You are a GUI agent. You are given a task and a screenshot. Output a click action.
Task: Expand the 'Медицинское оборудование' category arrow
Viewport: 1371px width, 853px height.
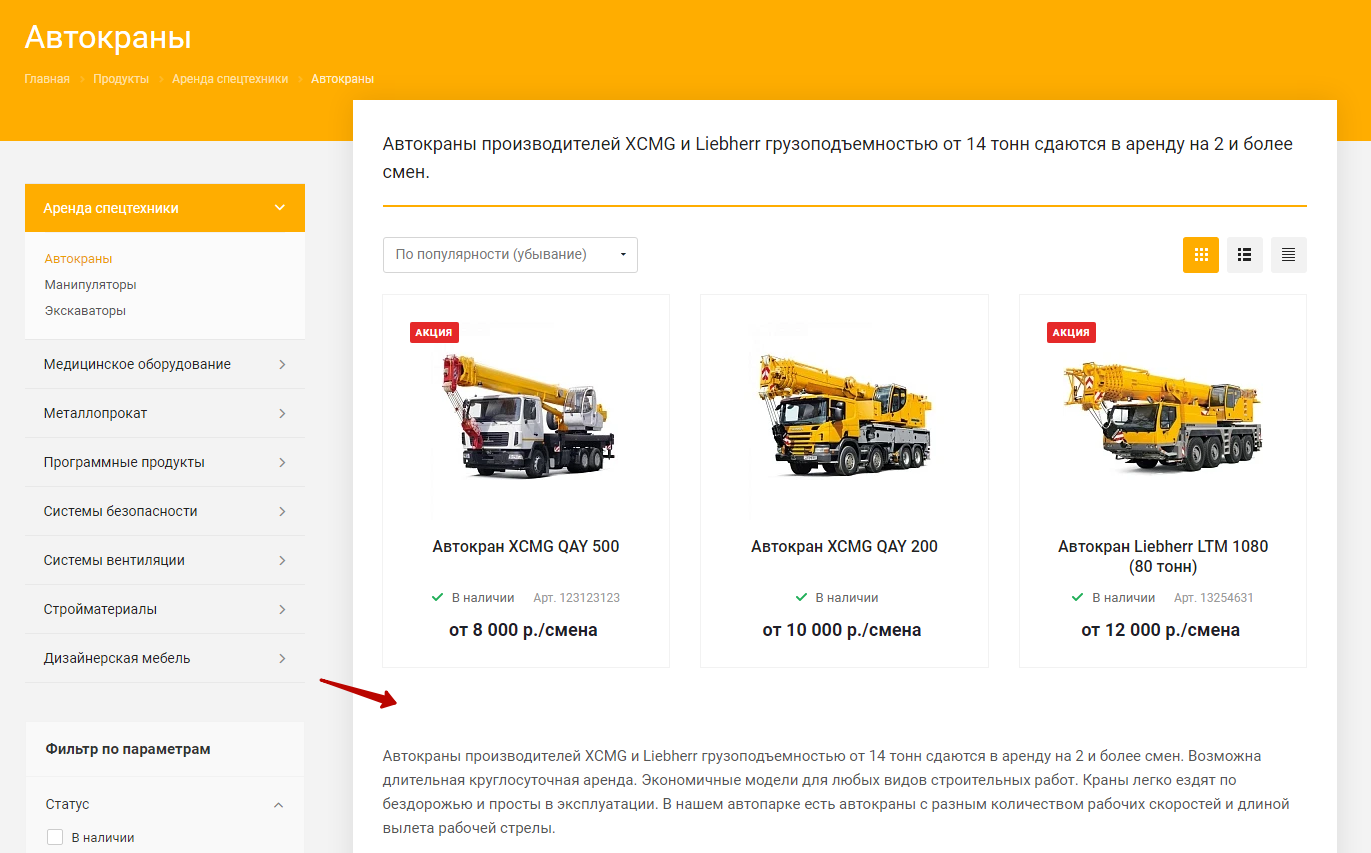click(x=282, y=365)
